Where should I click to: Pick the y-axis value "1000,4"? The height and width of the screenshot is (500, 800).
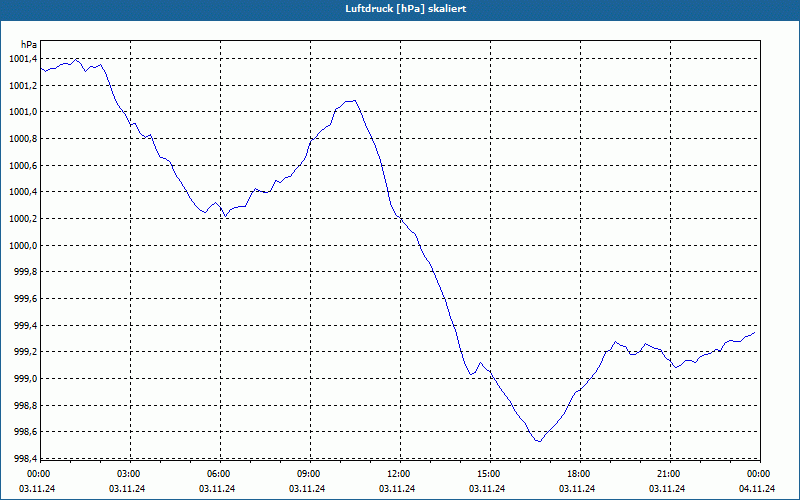pyautogui.click(x=23, y=192)
